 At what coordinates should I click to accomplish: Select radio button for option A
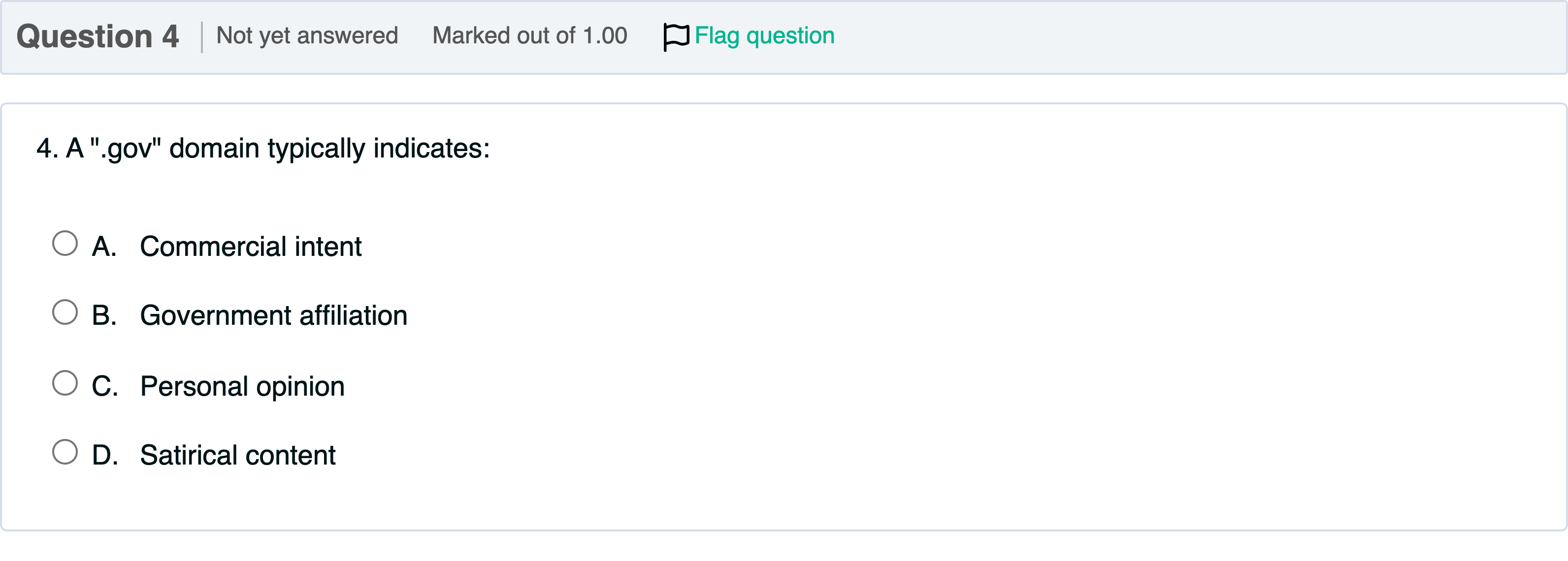[x=65, y=244]
